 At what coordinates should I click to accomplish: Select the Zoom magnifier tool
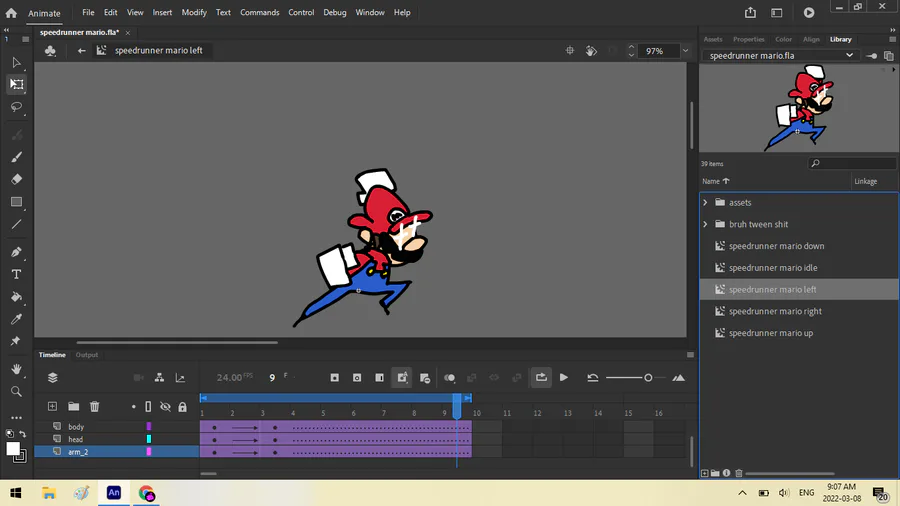click(x=16, y=391)
